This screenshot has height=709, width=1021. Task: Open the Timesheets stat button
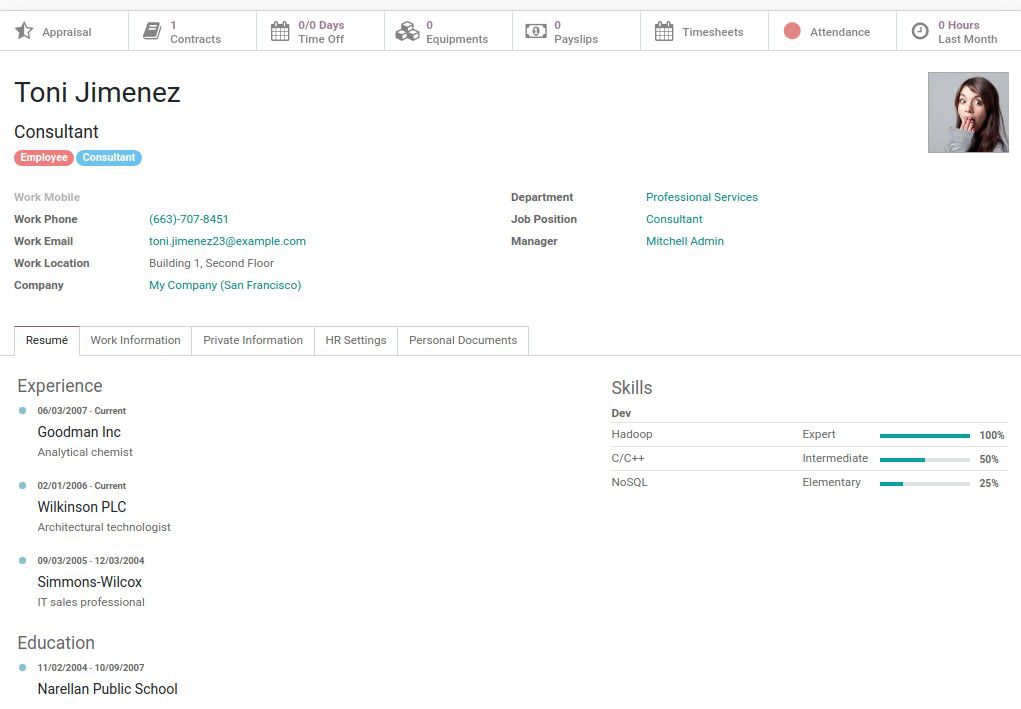705,31
